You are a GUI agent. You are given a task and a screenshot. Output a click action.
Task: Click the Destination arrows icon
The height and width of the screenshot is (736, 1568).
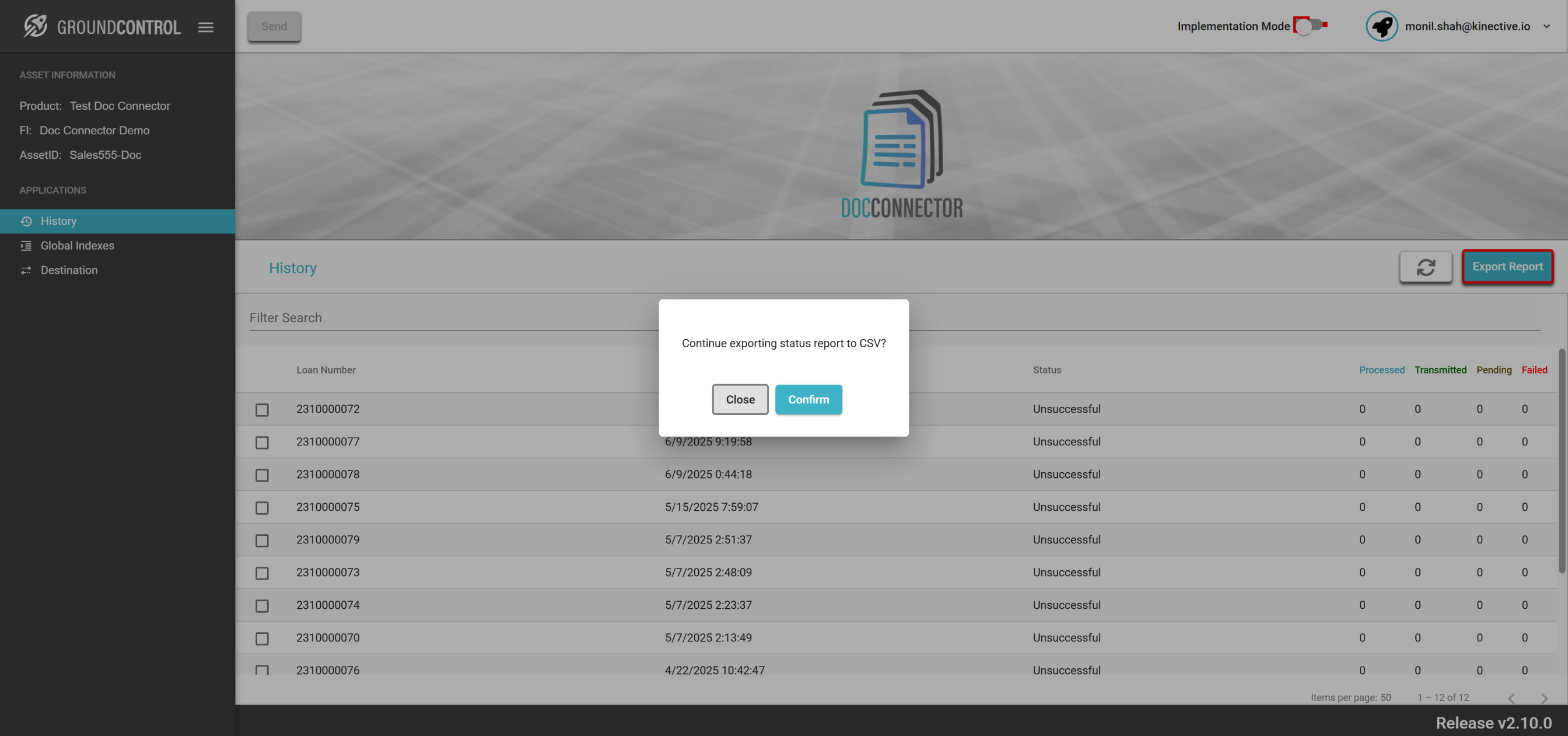[26, 270]
